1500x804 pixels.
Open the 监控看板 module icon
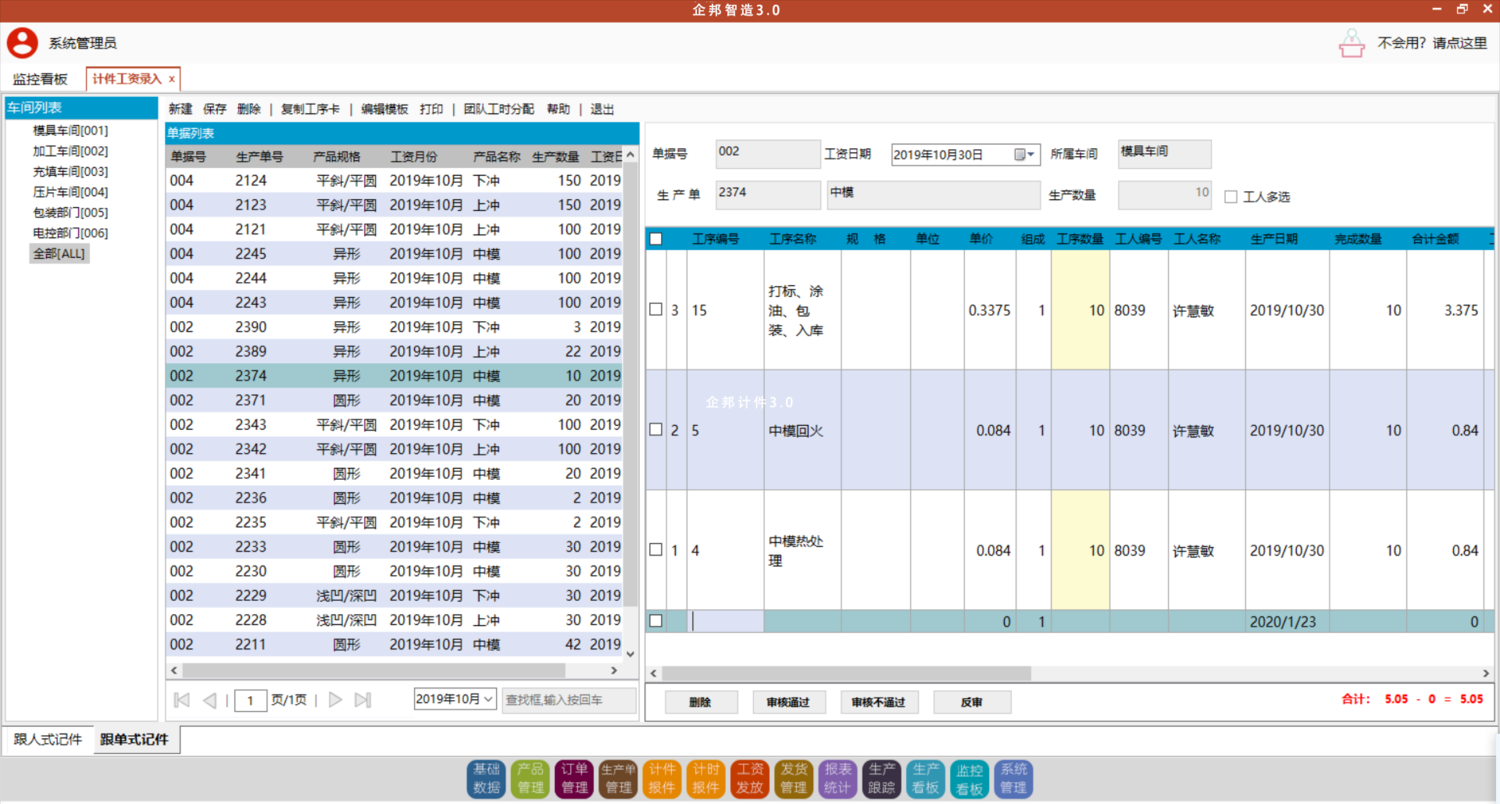pyautogui.click(x=970, y=779)
